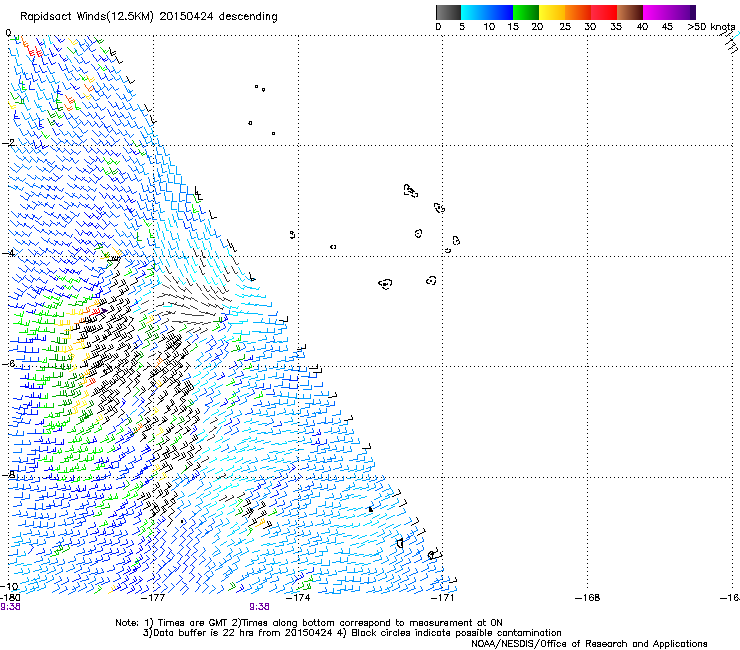Click the '-4' latitude axis label
The width and height of the screenshot is (740, 650).
8,253
